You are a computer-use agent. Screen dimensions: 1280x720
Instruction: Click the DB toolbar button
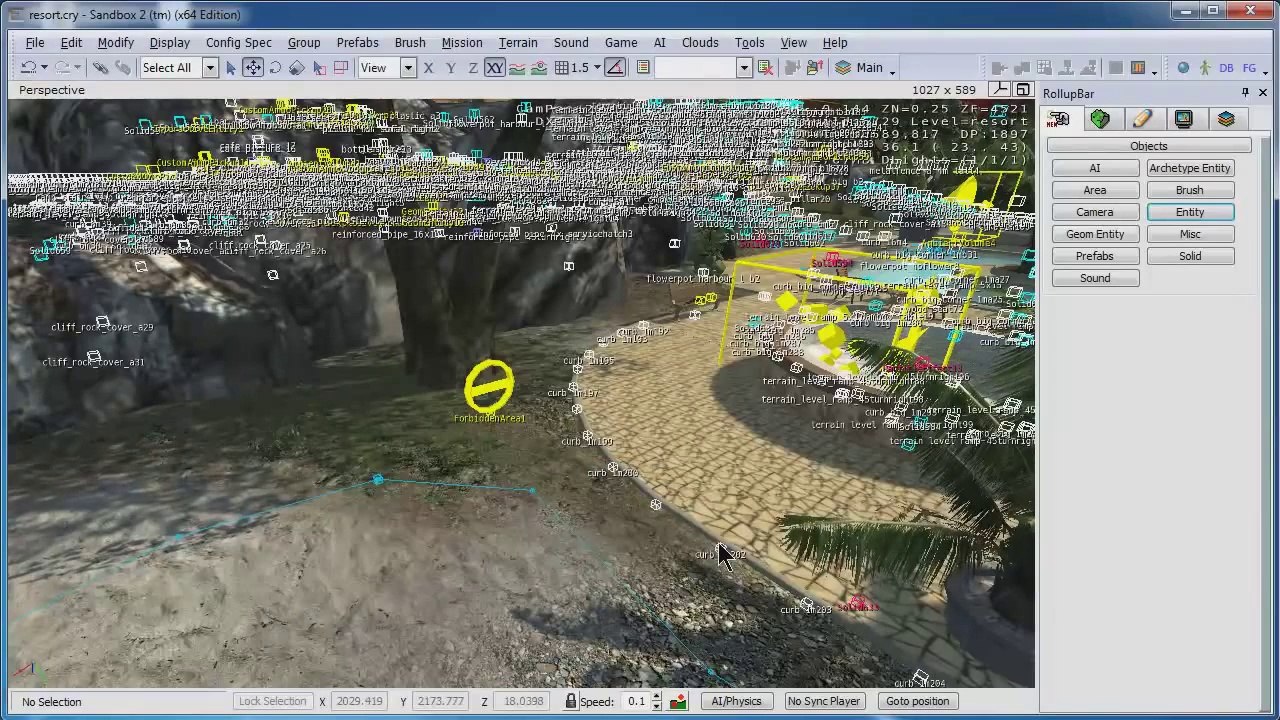pyautogui.click(x=1227, y=68)
